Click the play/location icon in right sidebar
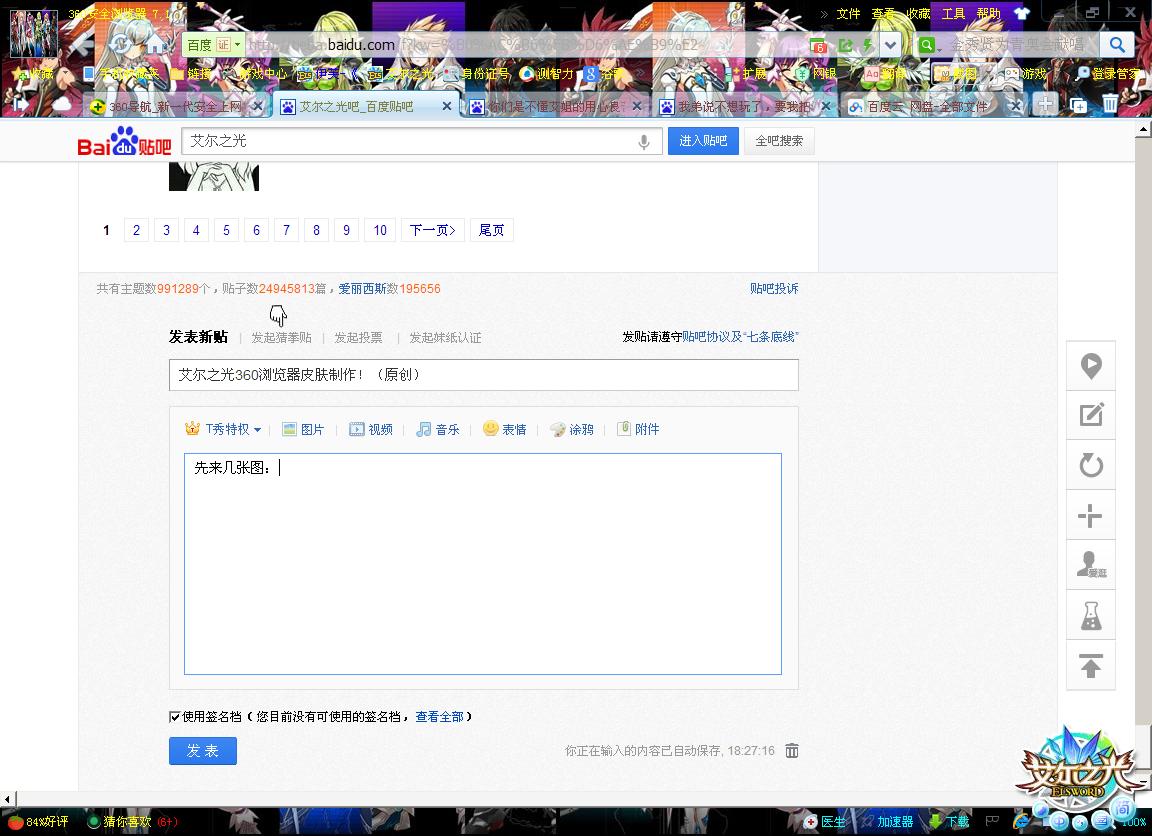Screen dimensions: 1152x836 click(x=1091, y=365)
